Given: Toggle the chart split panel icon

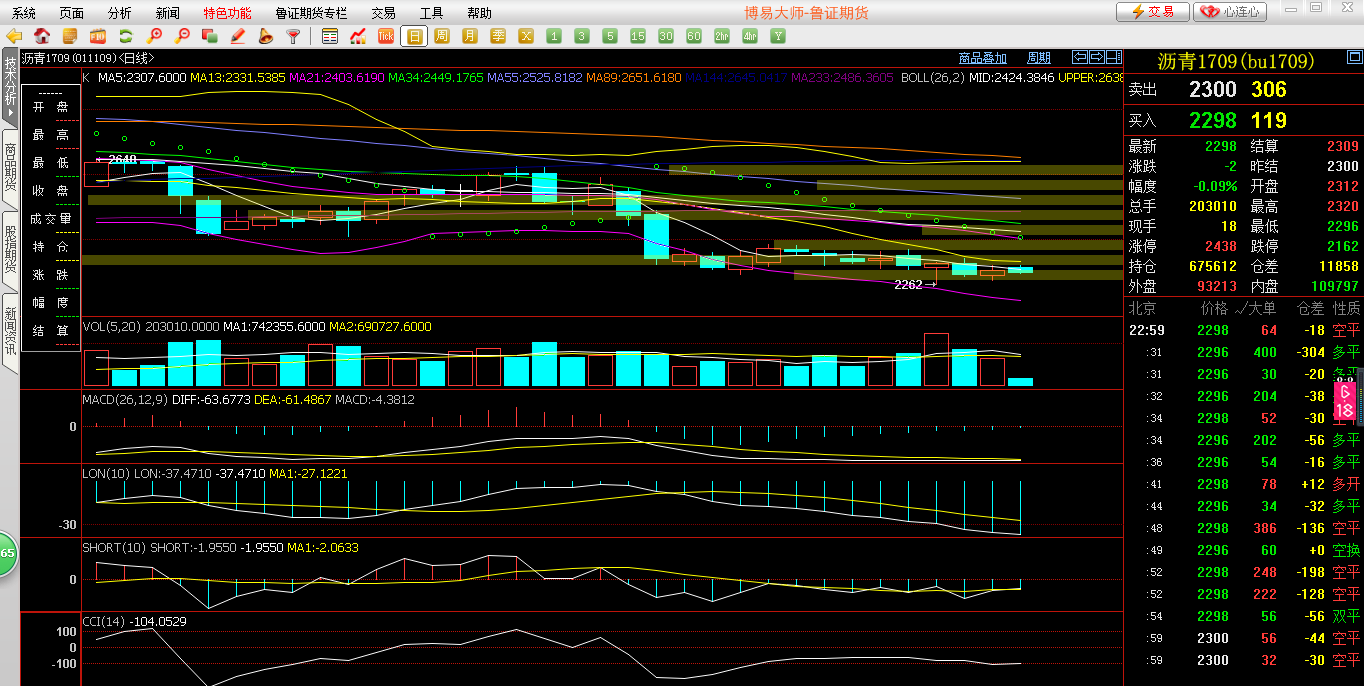Looking at the screenshot, I should pos(1114,57).
